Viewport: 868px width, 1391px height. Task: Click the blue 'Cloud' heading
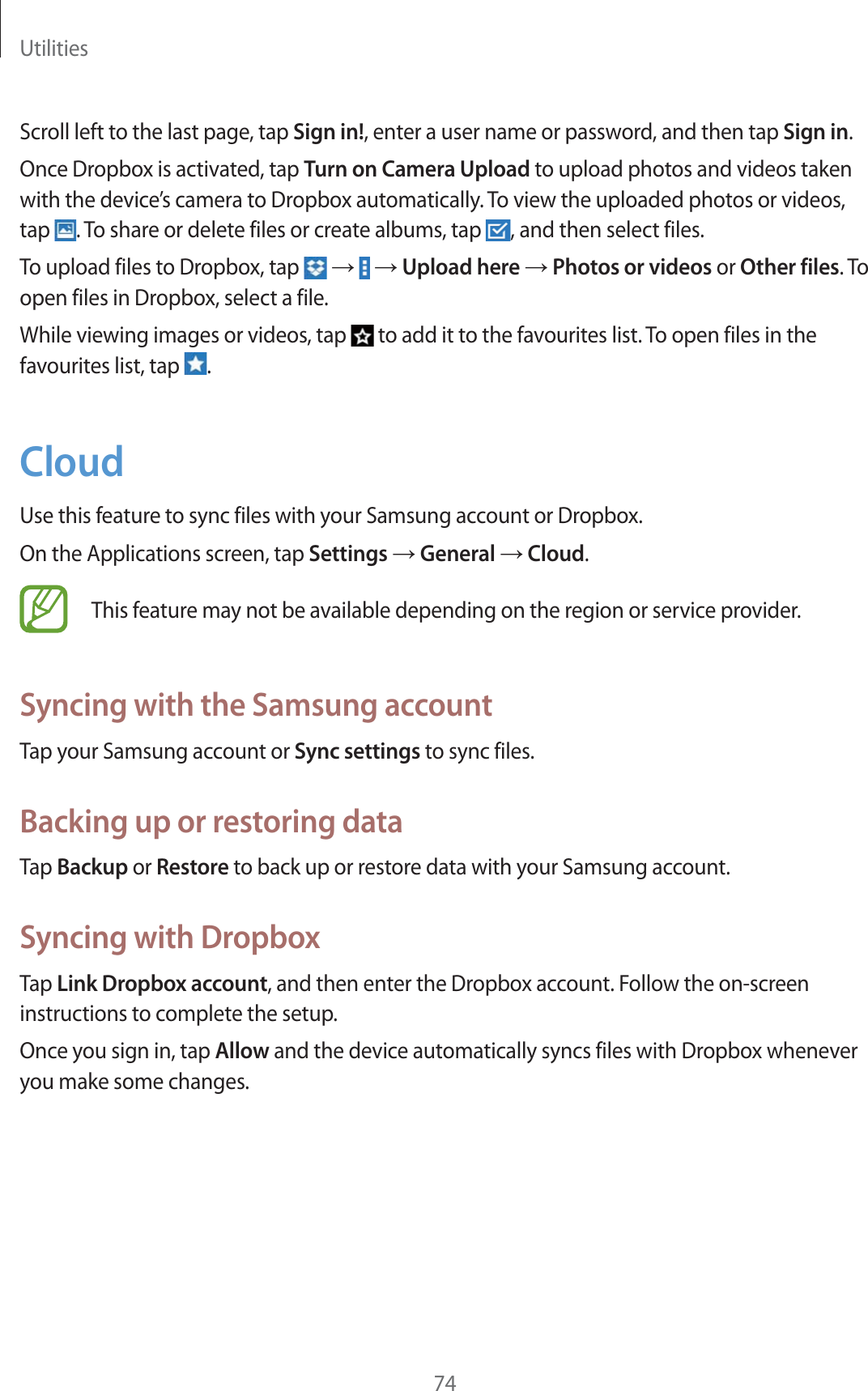click(71, 462)
